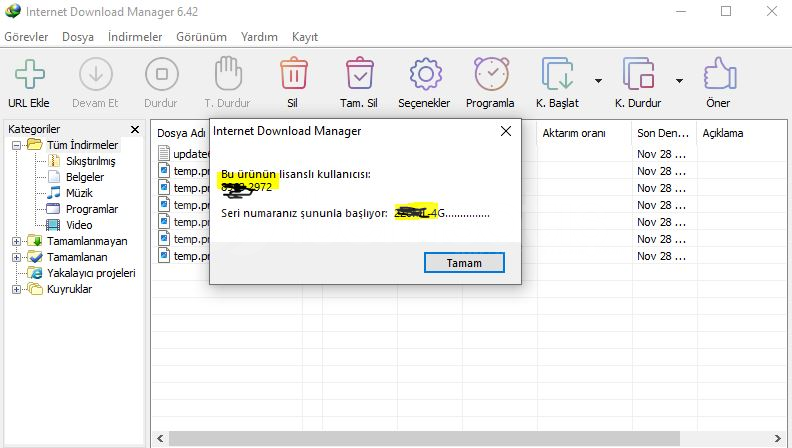The height and width of the screenshot is (448, 792).
Task: Click the Müzik note icon
Action: coord(54,193)
